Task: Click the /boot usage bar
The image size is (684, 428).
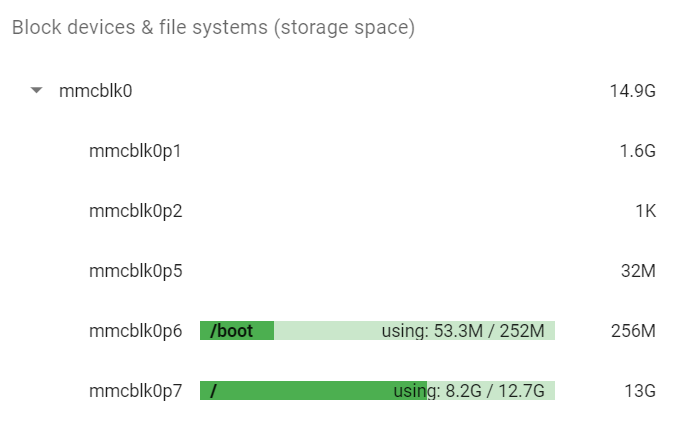Action: 377,331
